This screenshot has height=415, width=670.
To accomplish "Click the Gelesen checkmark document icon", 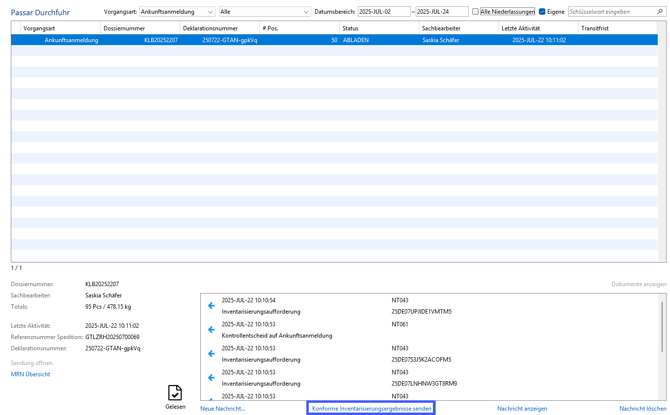I will pyautogui.click(x=175, y=392).
